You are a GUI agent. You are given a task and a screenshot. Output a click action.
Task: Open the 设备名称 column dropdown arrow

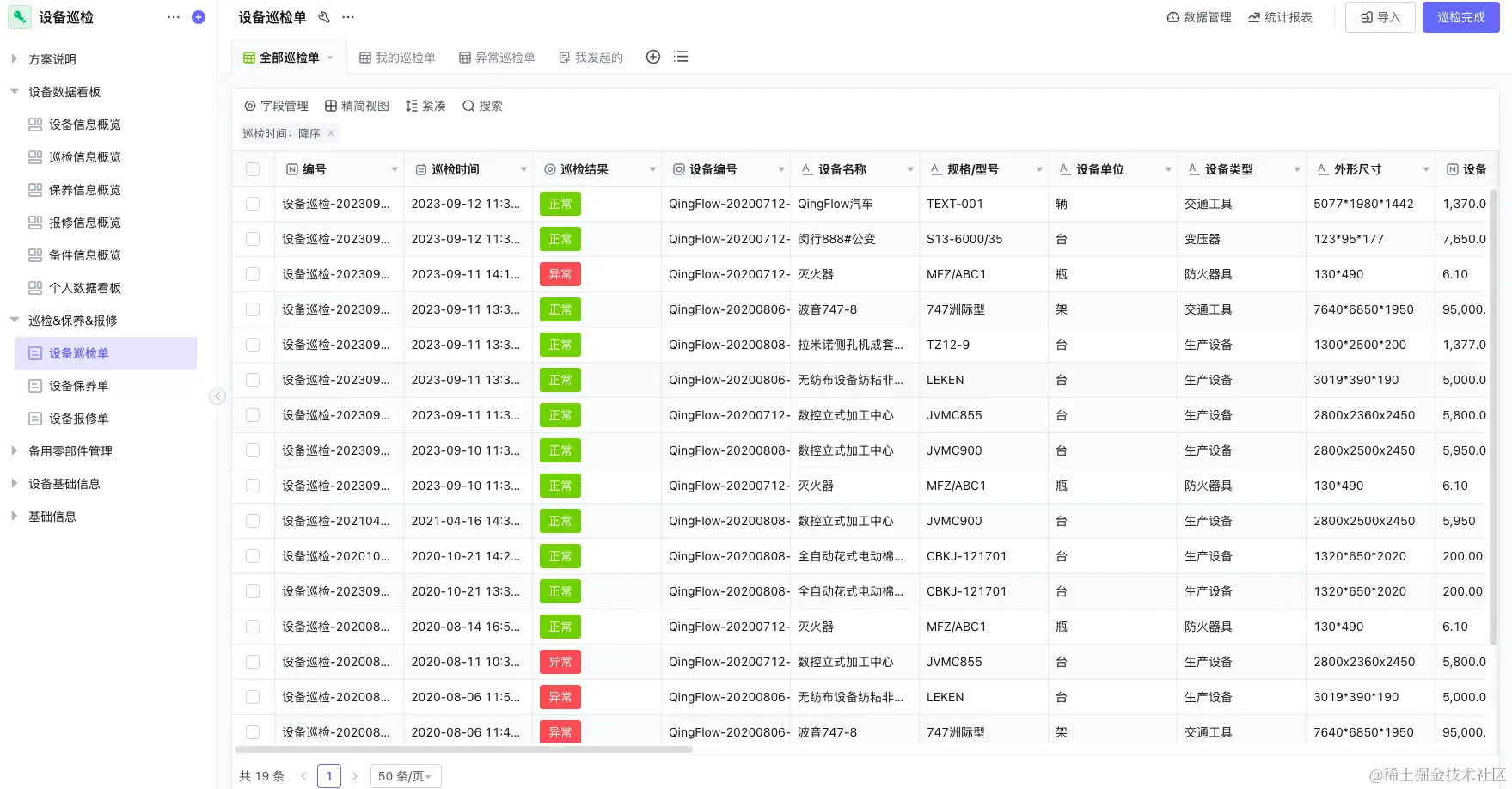(x=910, y=169)
